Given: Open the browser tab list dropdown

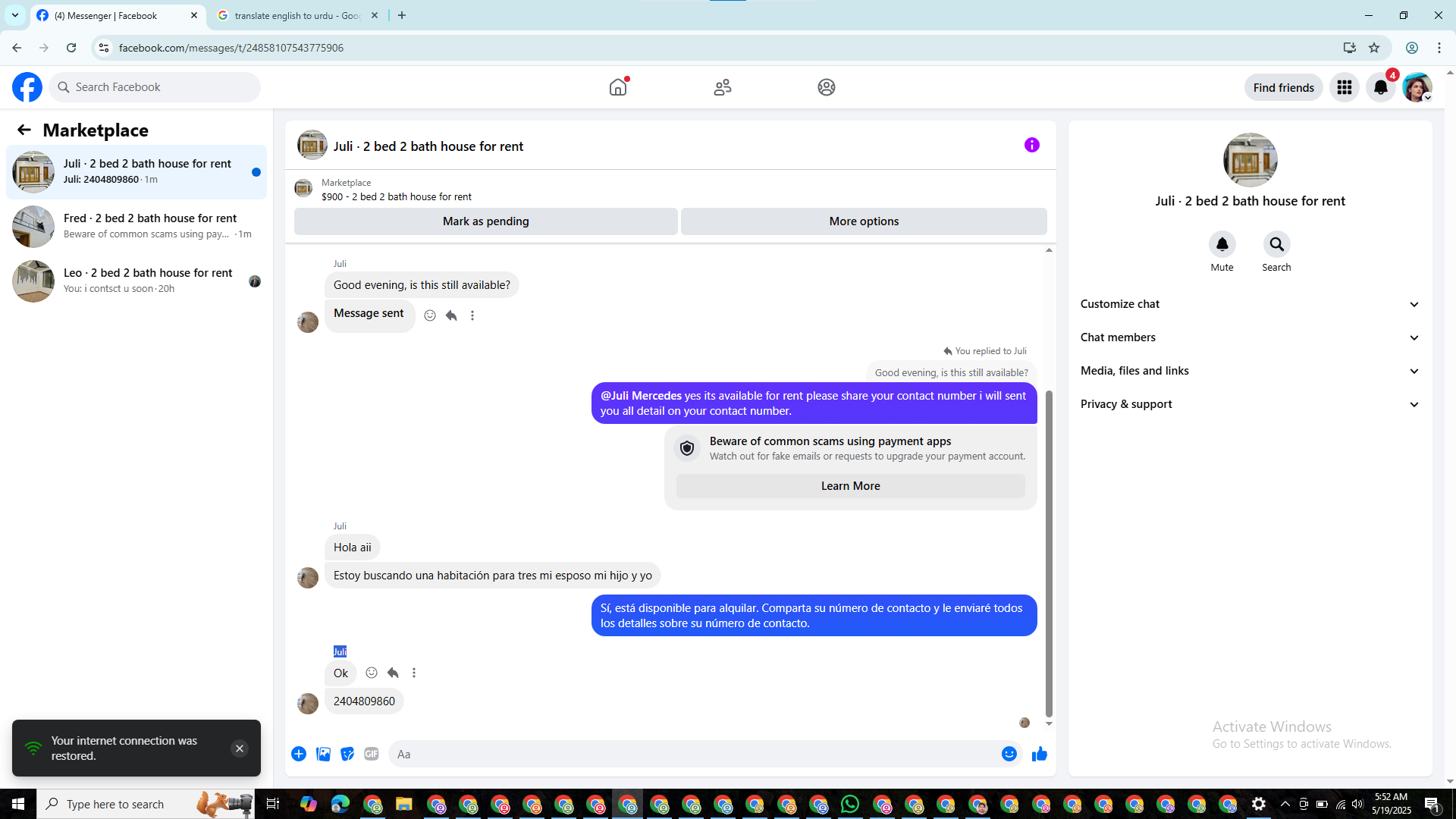Looking at the screenshot, I should click(14, 15).
